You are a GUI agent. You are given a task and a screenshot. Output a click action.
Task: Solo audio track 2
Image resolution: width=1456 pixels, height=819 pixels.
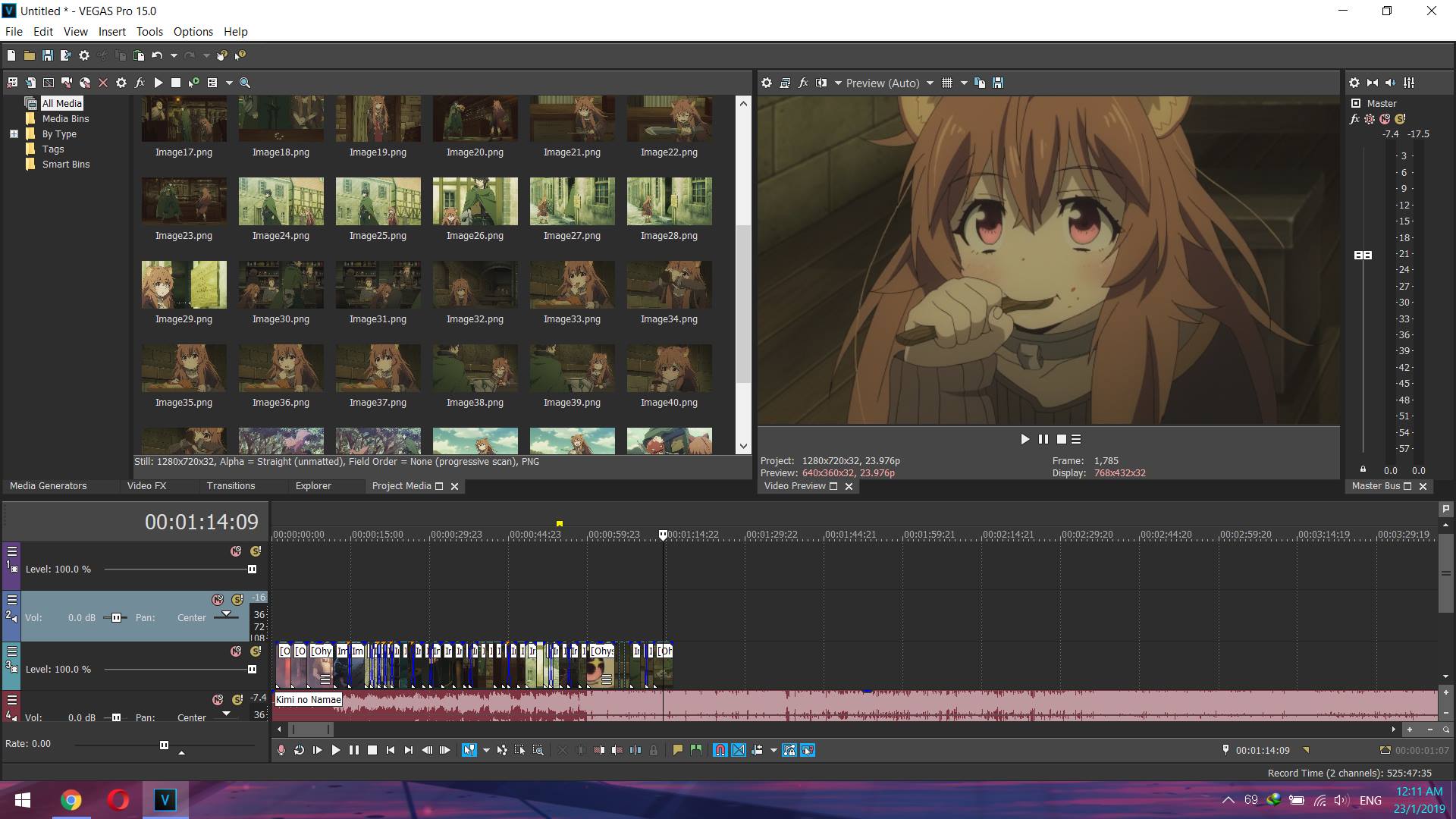click(x=237, y=600)
